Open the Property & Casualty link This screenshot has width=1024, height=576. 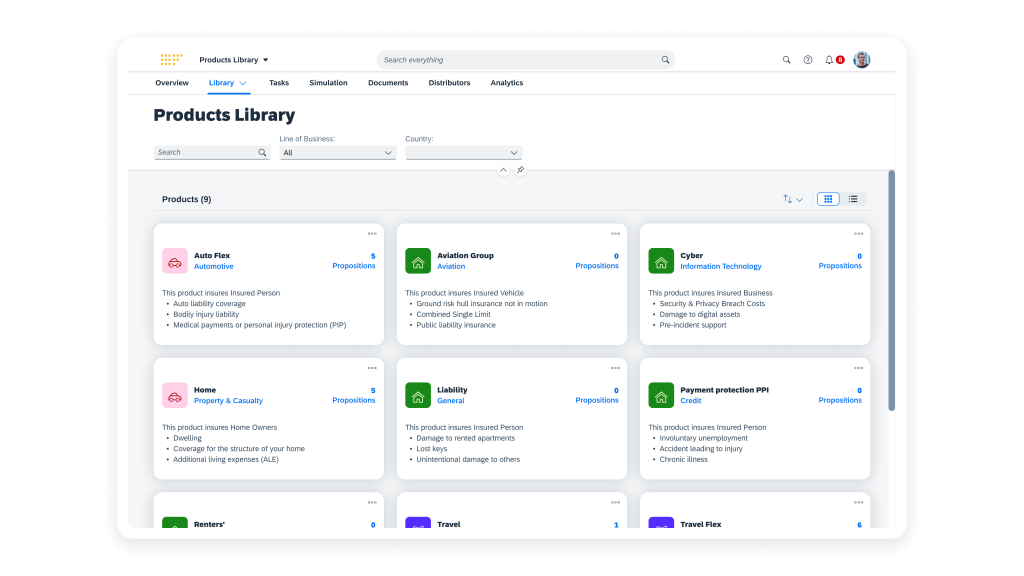tap(229, 401)
